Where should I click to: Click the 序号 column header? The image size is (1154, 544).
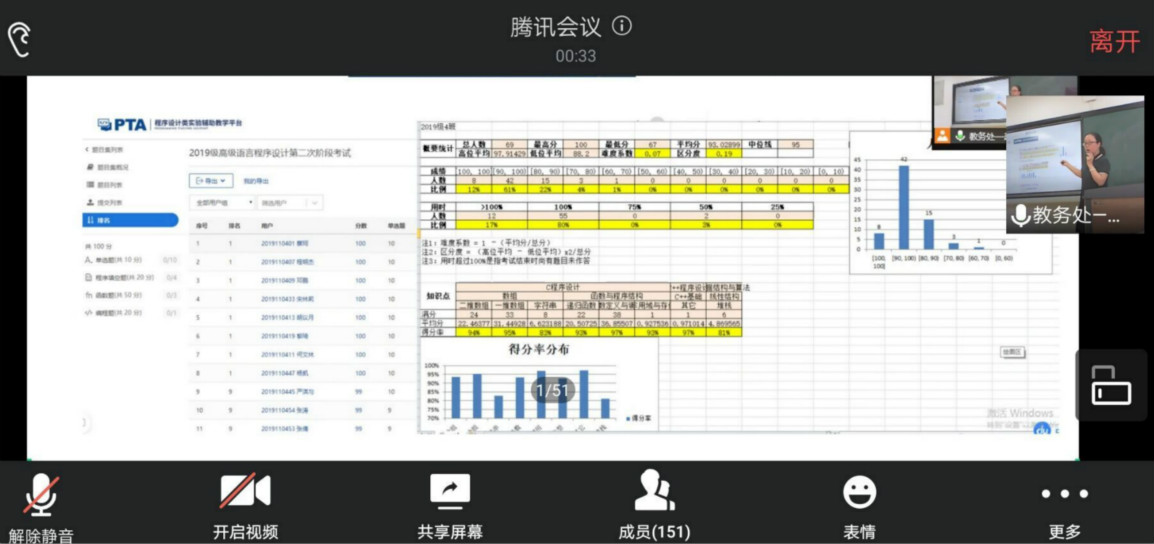pyautogui.click(x=201, y=226)
